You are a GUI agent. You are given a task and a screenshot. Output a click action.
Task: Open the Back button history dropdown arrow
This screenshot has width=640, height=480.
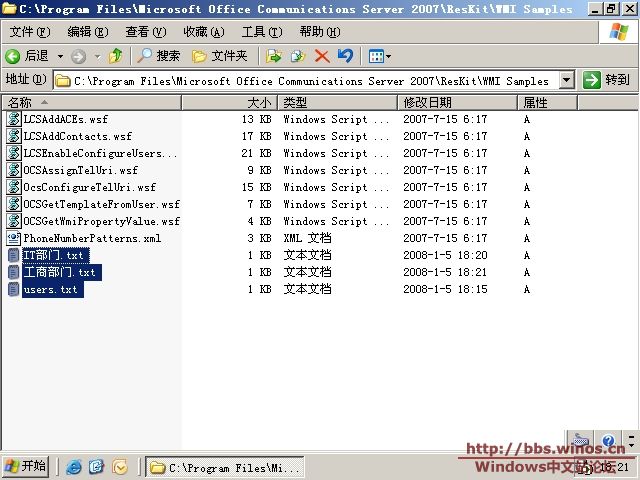coord(60,56)
